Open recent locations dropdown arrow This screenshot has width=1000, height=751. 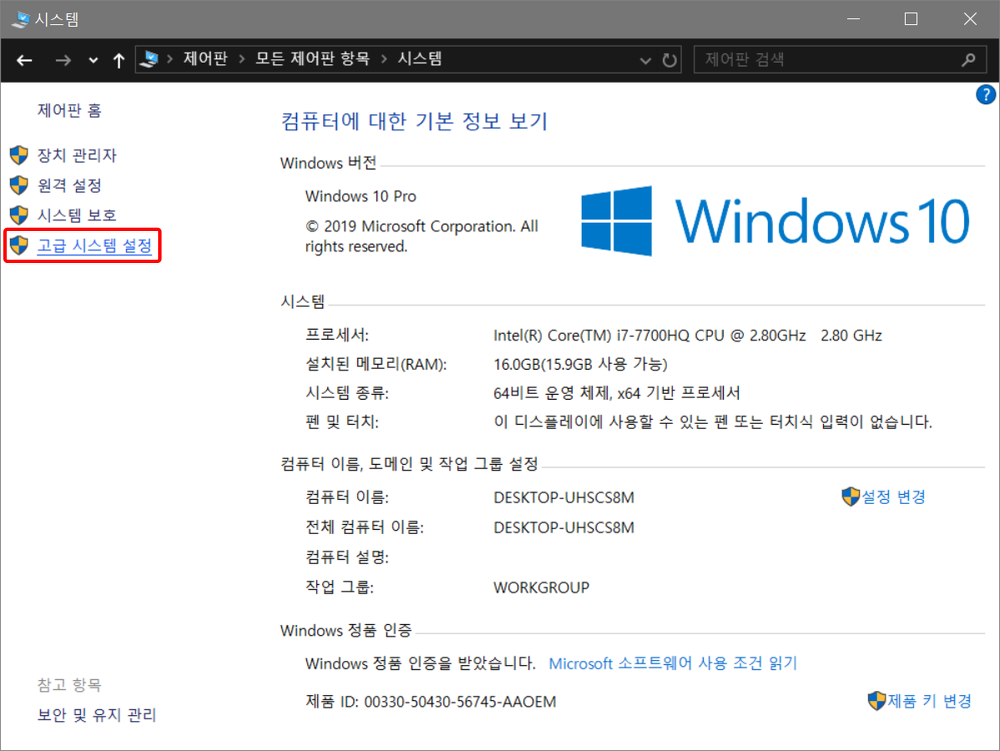93,61
